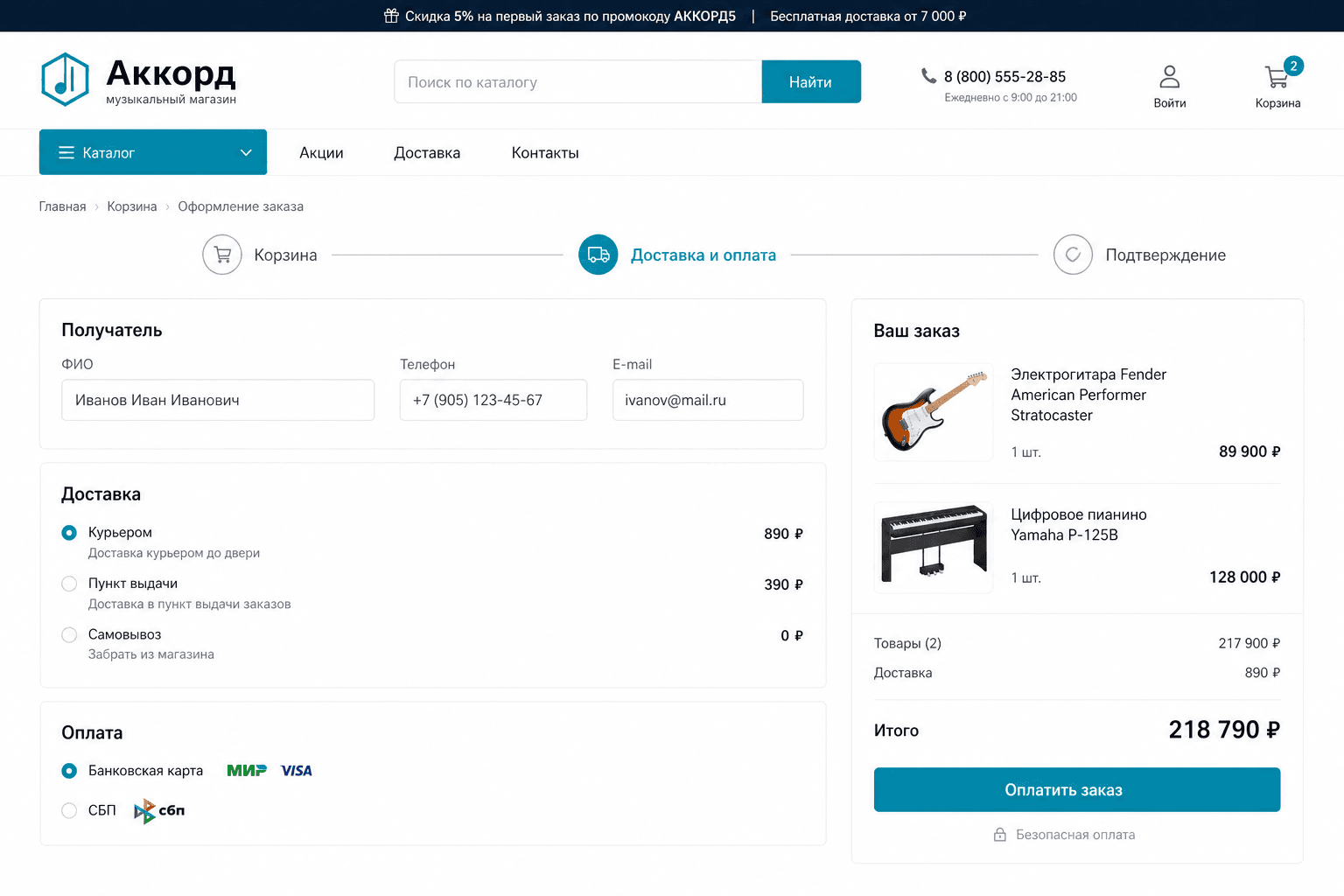
Task: Click the СБП colorful logo
Action: tap(159, 811)
